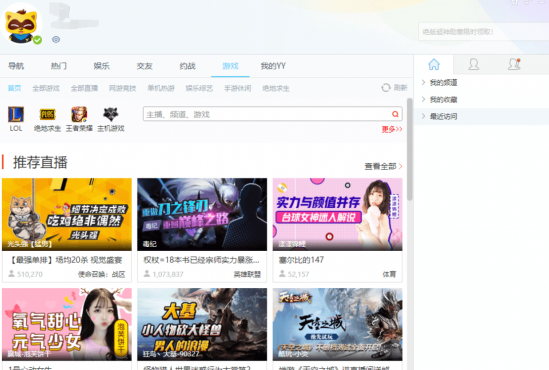
Task: Select the 游戏 tab
Action: point(230,66)
